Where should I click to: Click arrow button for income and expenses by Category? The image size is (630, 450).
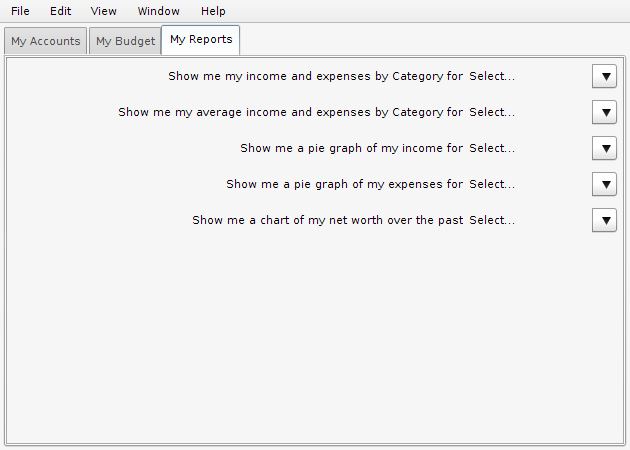click(x=605, y=76)
